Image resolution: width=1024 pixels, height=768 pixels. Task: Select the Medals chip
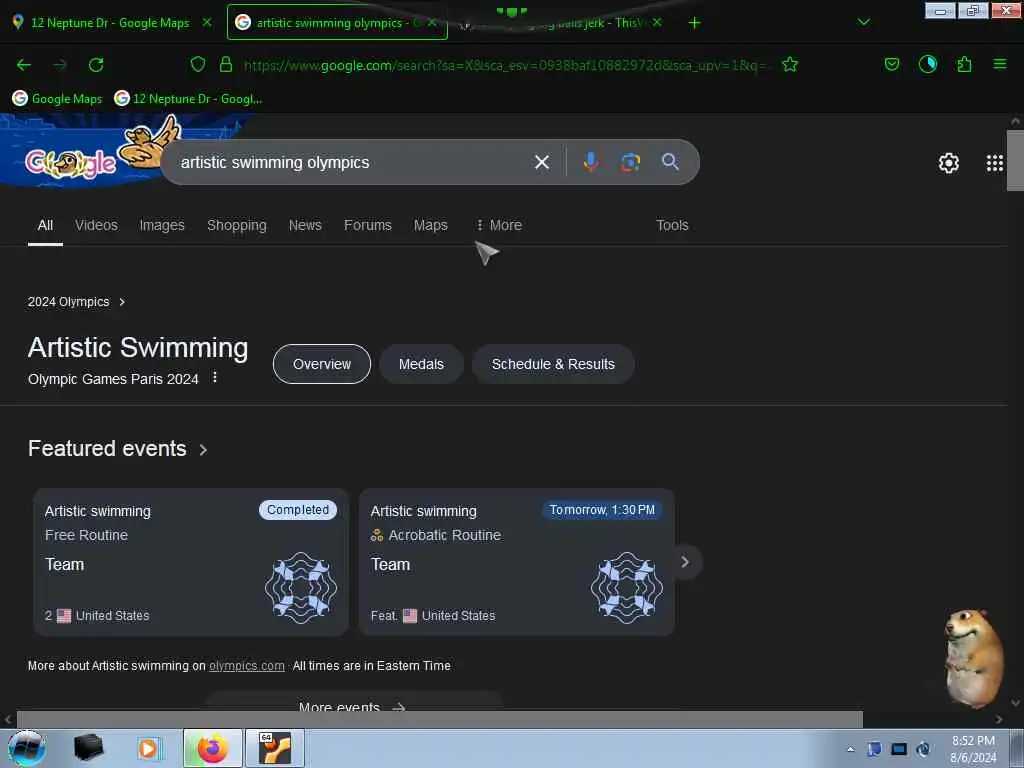coord(421,364)
